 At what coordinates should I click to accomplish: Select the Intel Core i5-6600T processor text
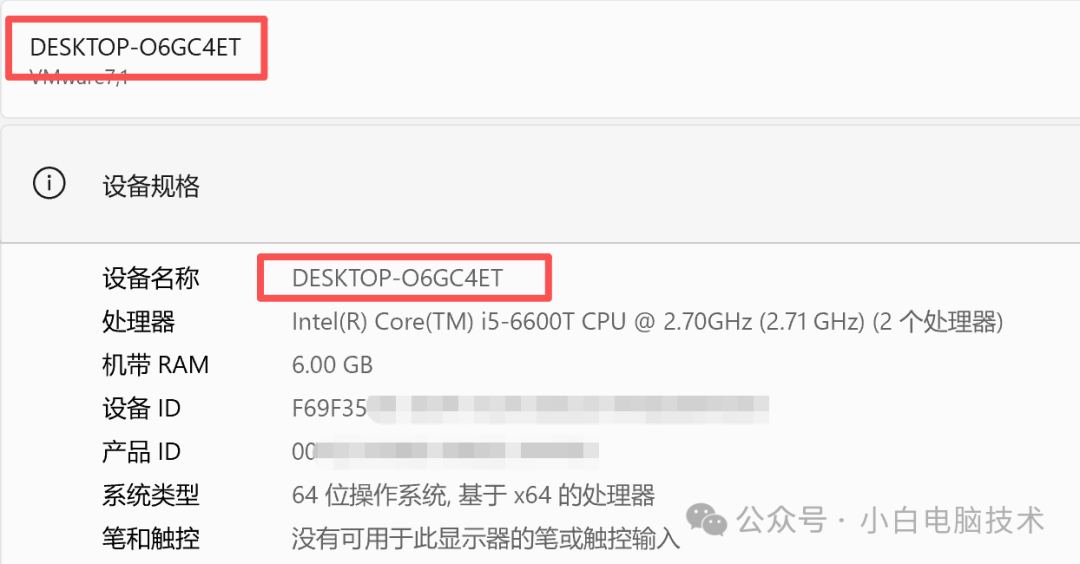point(647,322)
